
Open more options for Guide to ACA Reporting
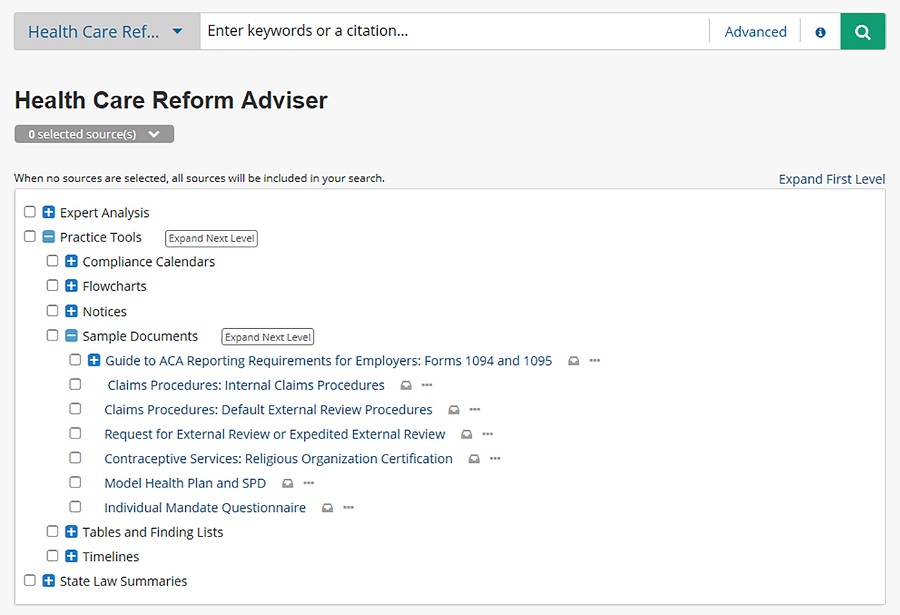[x=595, y=361]
